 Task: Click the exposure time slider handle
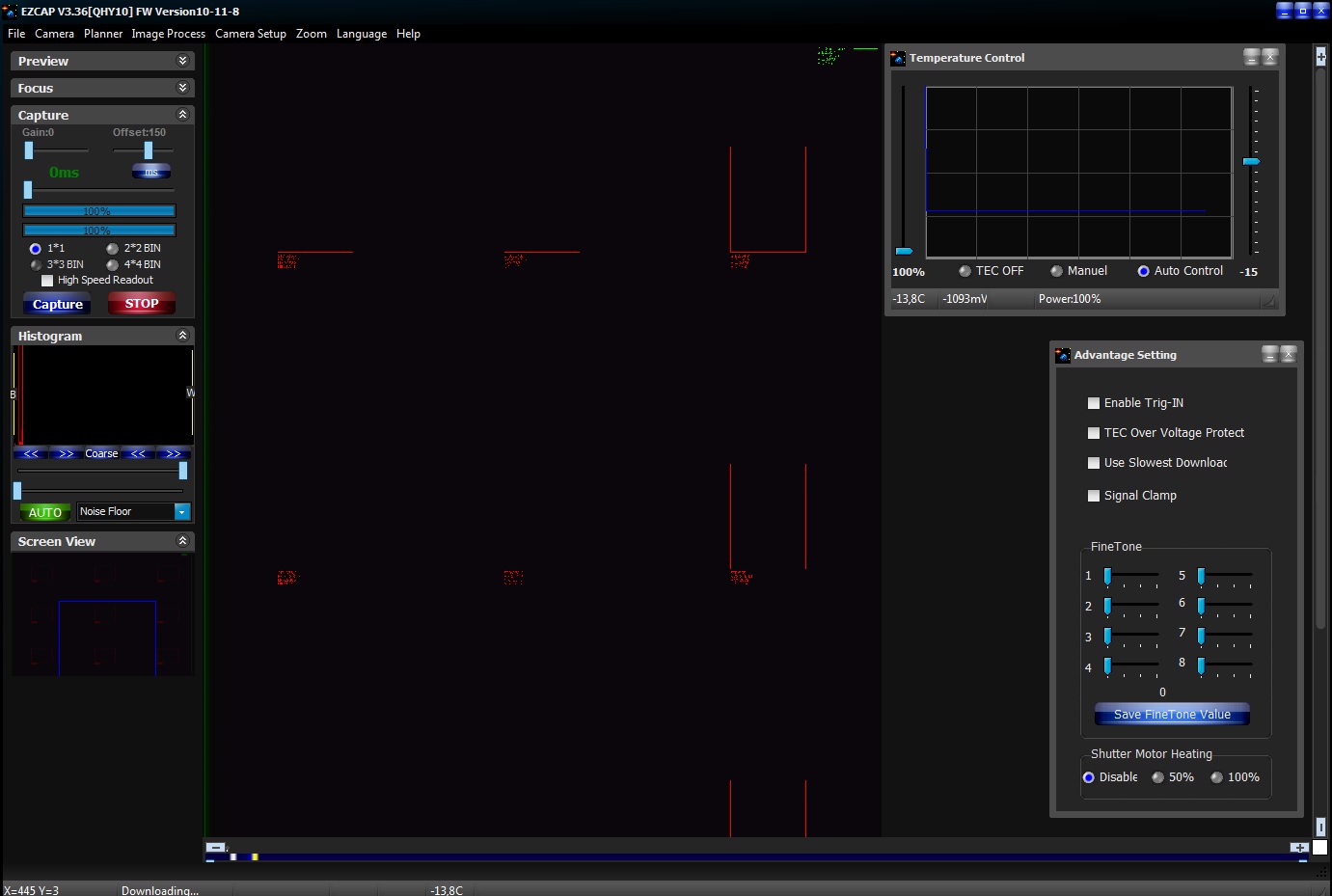[28, 190]
